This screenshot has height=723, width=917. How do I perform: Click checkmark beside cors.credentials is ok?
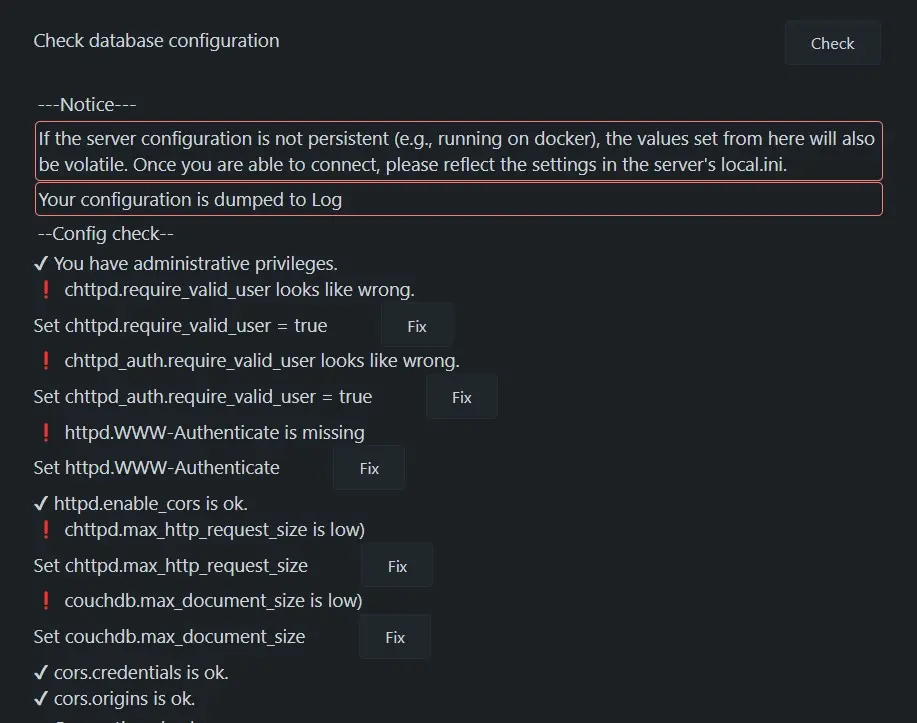click(x=41, y=673)
